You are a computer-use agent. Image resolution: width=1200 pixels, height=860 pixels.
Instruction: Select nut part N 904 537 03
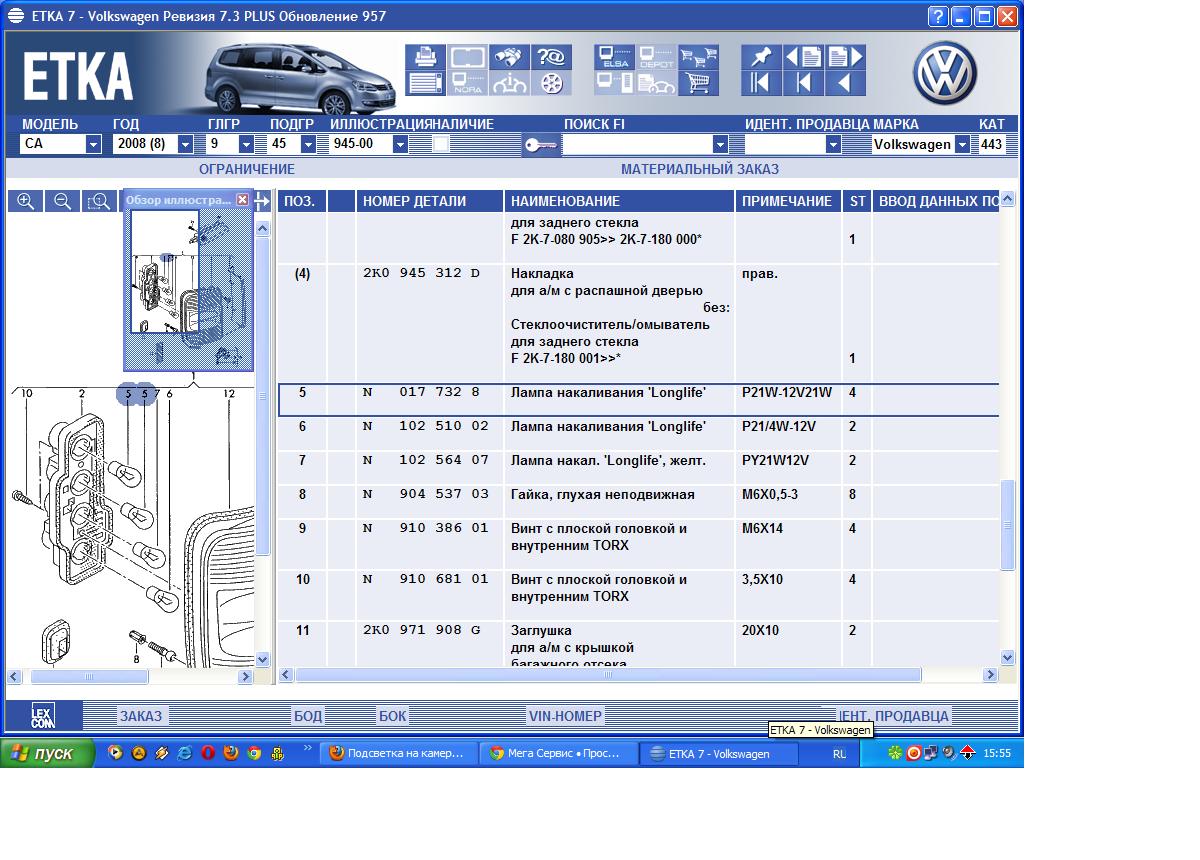(638, 502)
